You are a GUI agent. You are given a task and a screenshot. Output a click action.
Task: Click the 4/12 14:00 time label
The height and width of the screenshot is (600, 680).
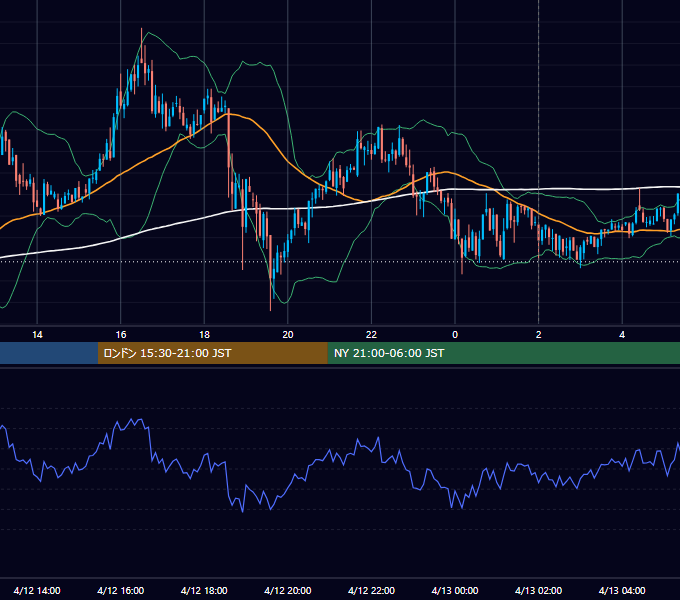[x=37, y=590]
